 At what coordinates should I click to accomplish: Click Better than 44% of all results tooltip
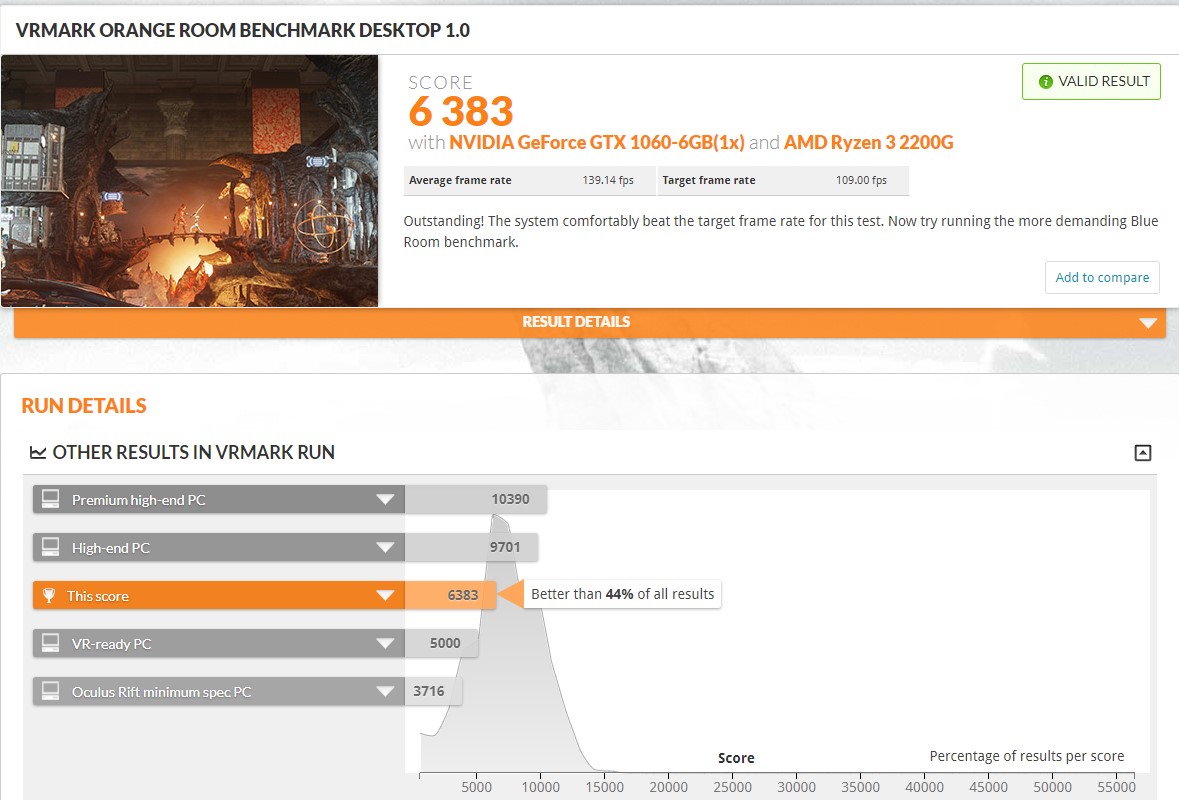coord(623,594)
